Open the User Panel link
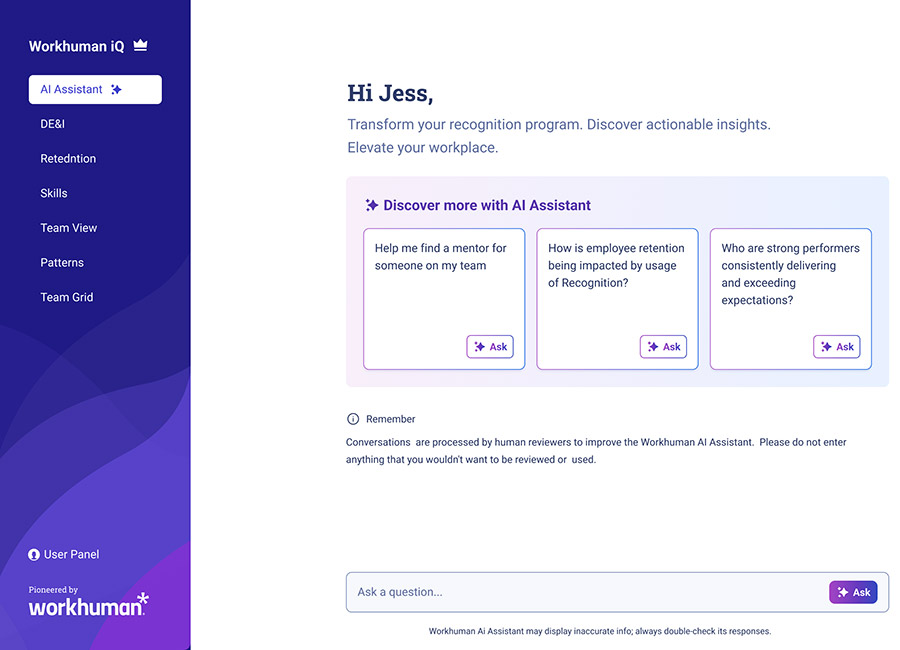900x650 pixels. (71, 555)
